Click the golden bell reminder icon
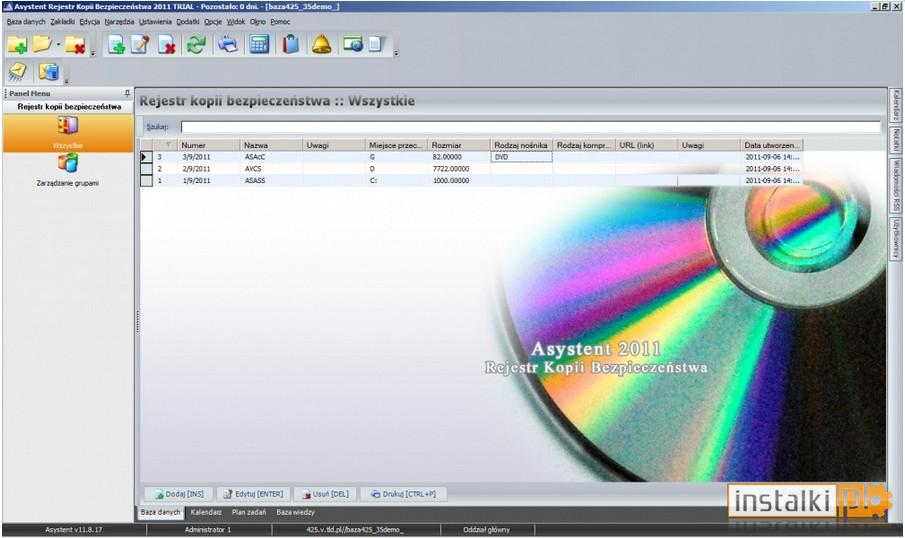Viewport: 905px width, 538px height. [321, 44]
